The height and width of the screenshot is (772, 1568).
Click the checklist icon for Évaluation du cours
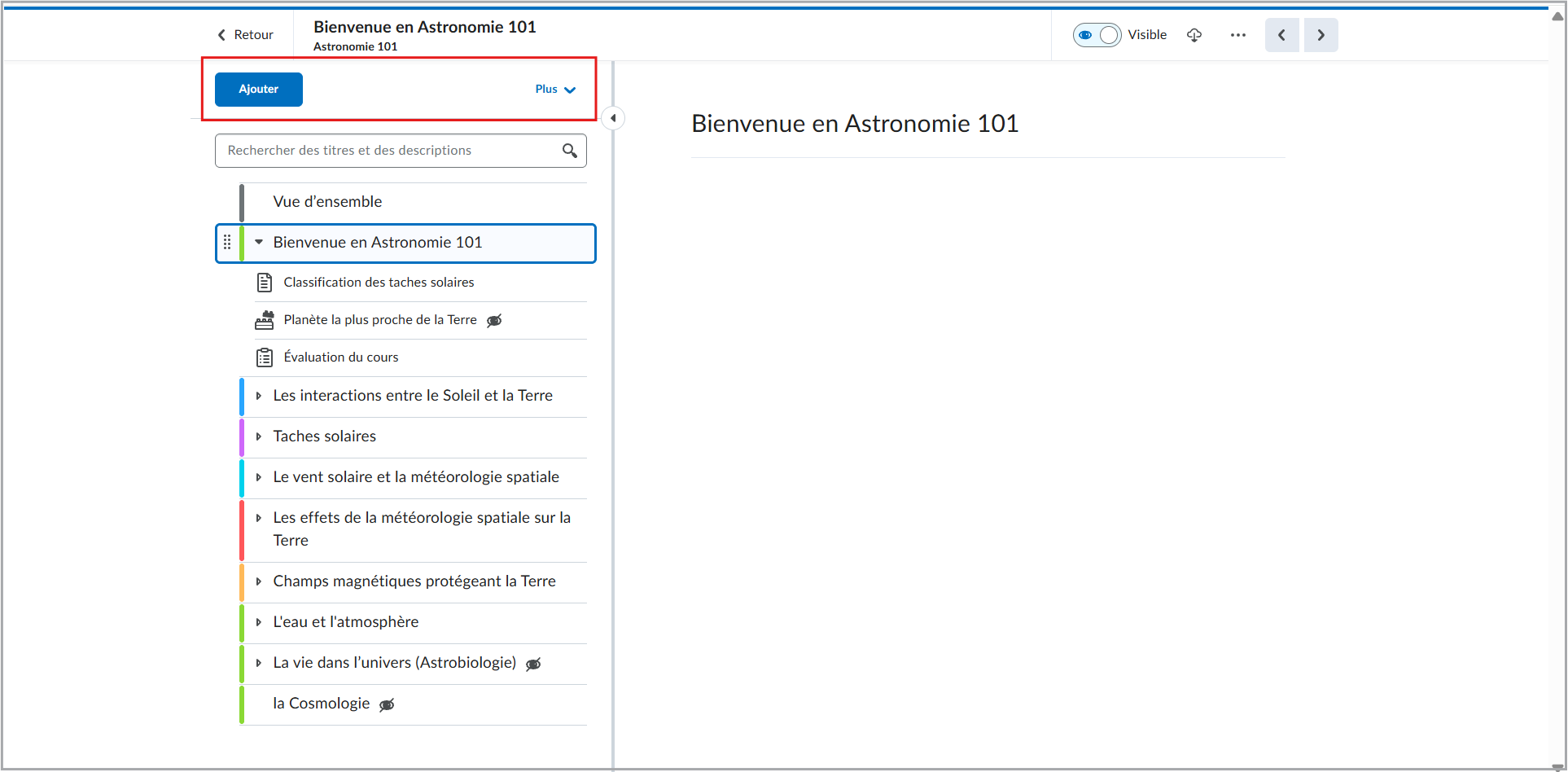coord(265,357)
